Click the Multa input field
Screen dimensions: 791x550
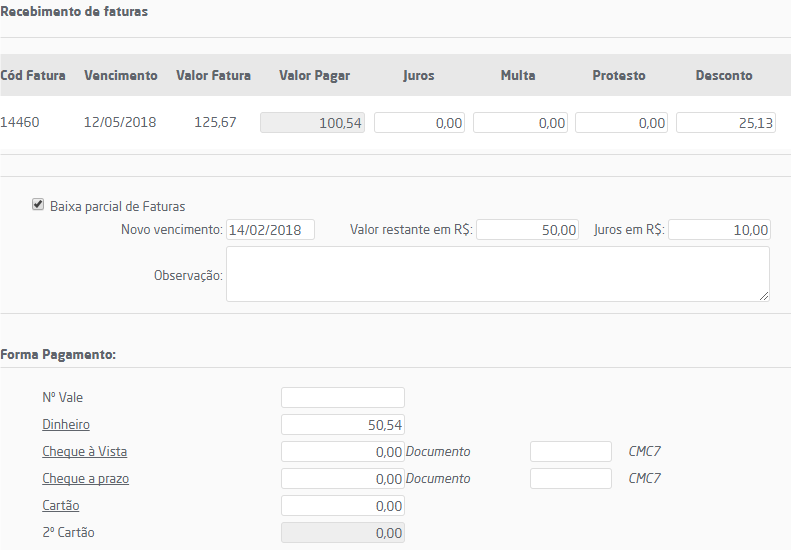point(520,123)
